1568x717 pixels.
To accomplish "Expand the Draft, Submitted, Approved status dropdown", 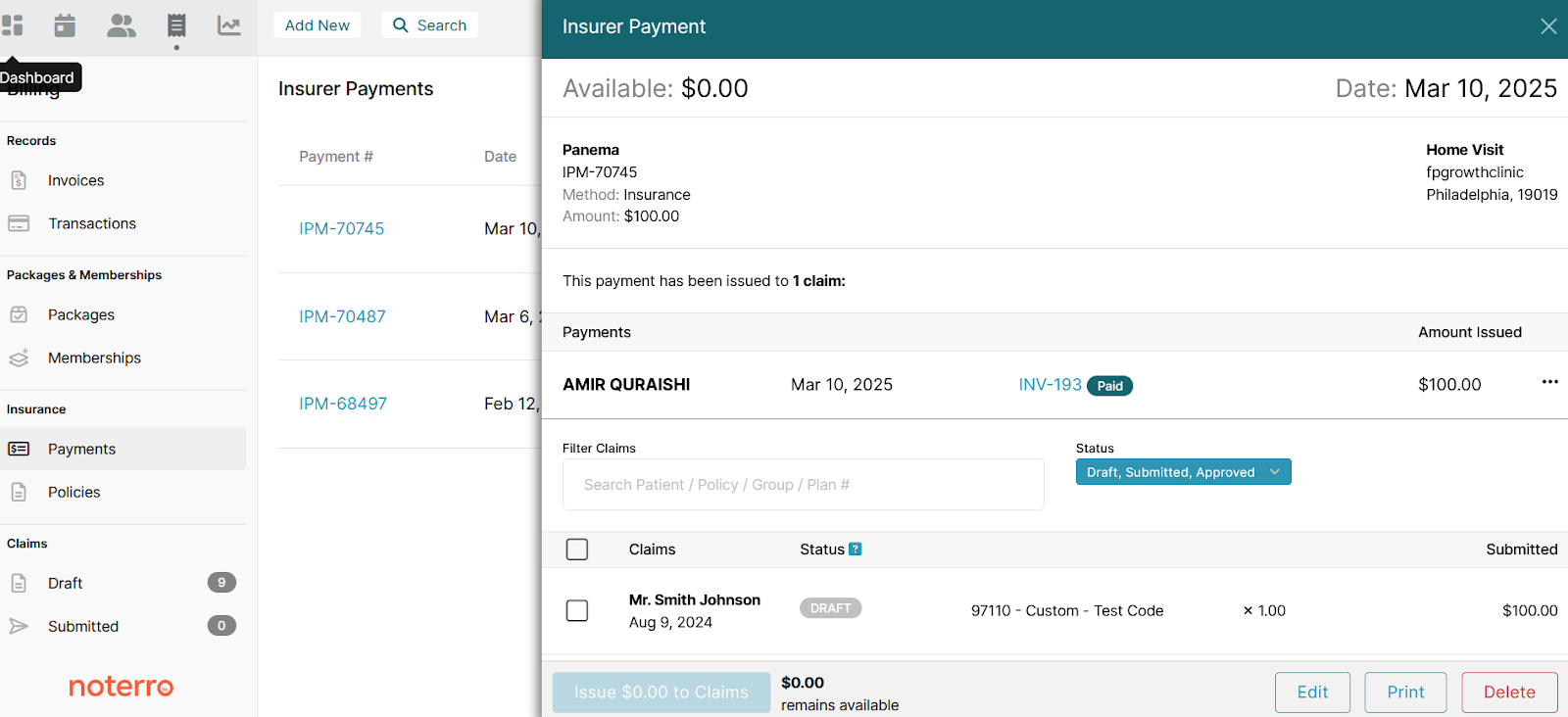I will click(x=1183, y=472).
